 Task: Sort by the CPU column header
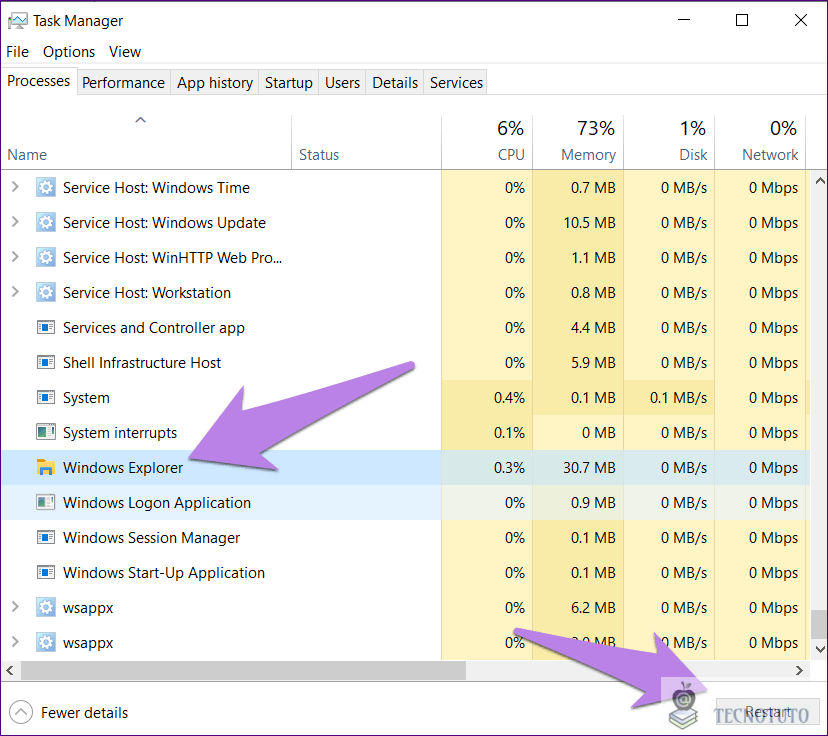pos(487,141)
